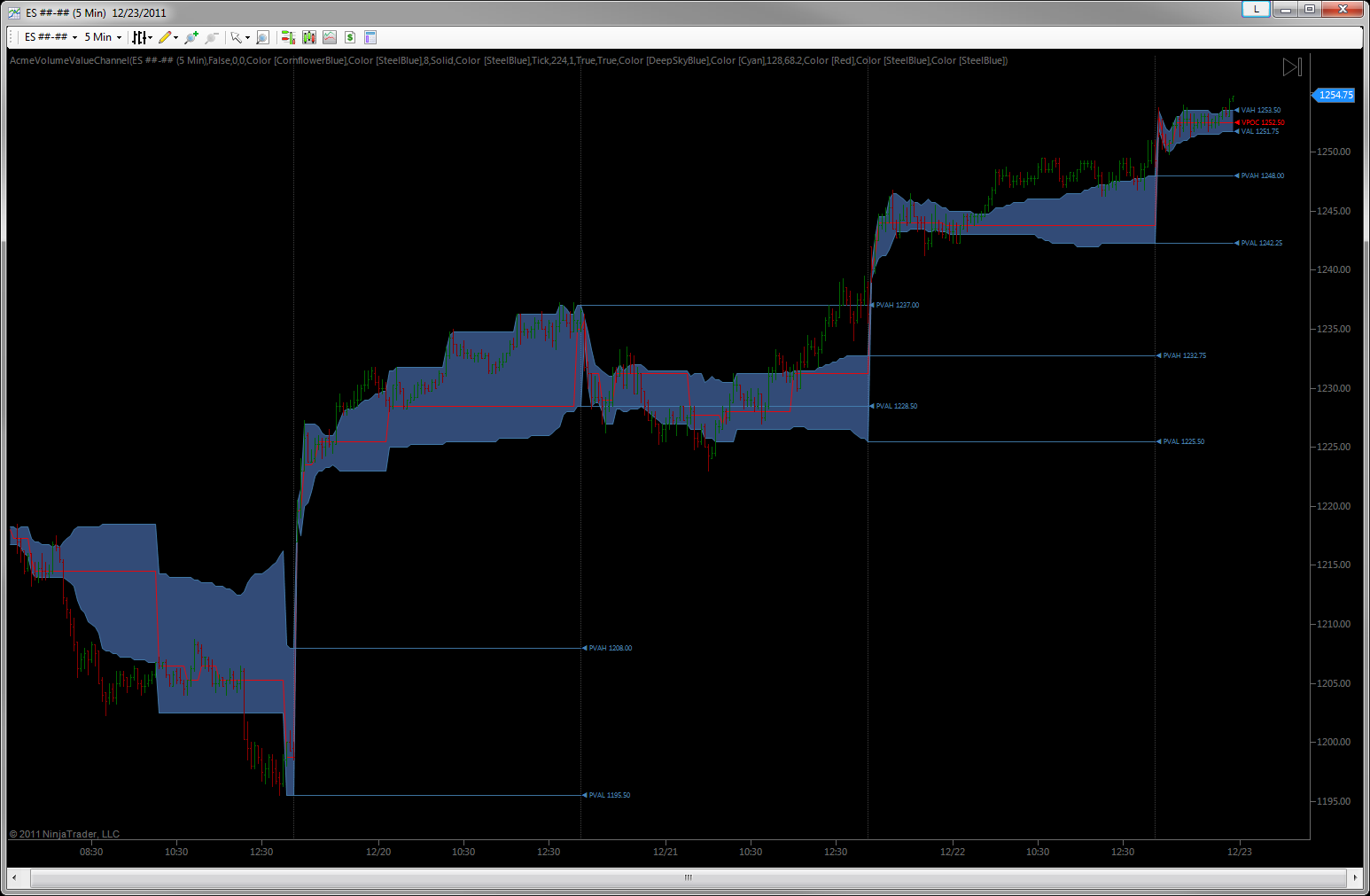
Task: Open the Indicators line-chart icon
Action: click(330, 37)
